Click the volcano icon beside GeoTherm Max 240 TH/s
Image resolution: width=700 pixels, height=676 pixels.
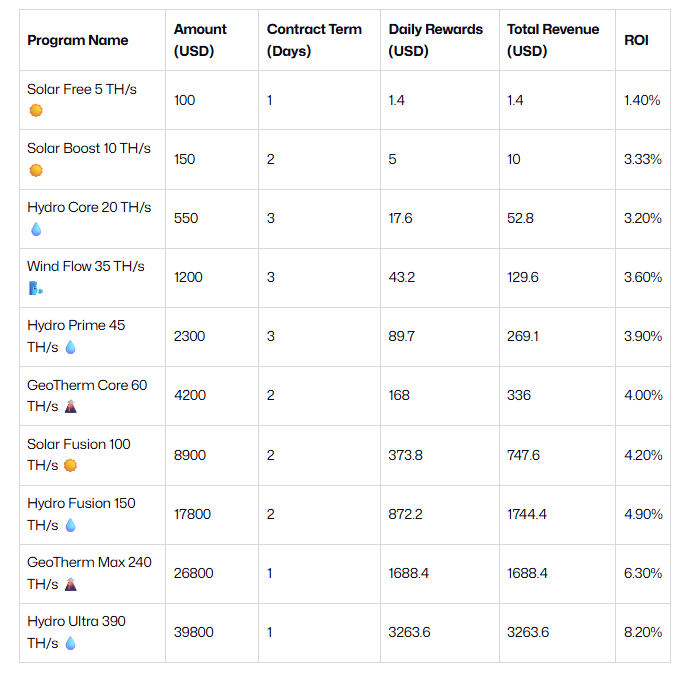[x=70, y=584]
